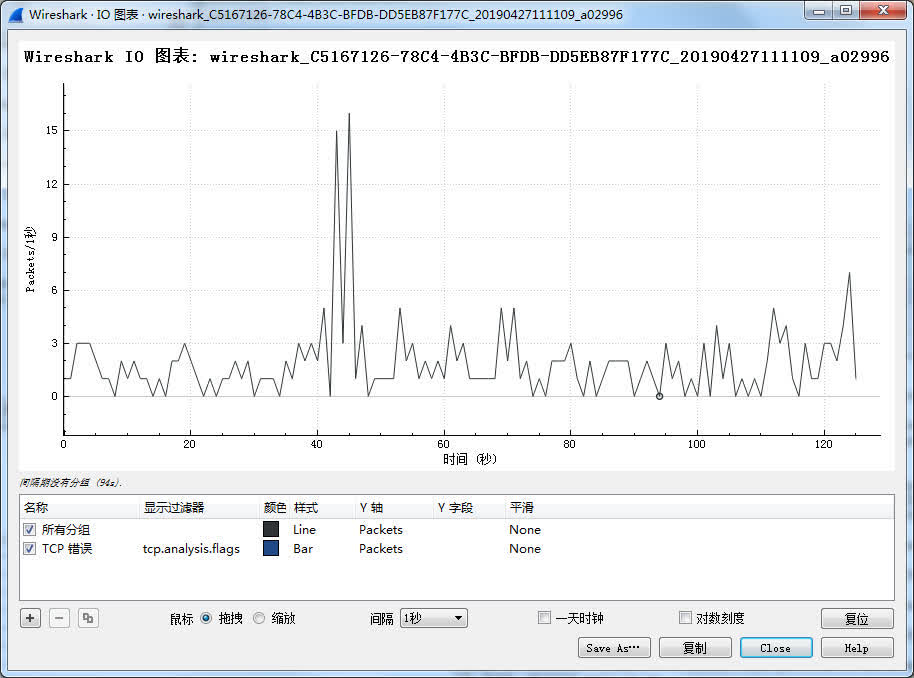Click the 复制 copy button
This screenshot has width=914, height=678.
coord(694,648)
